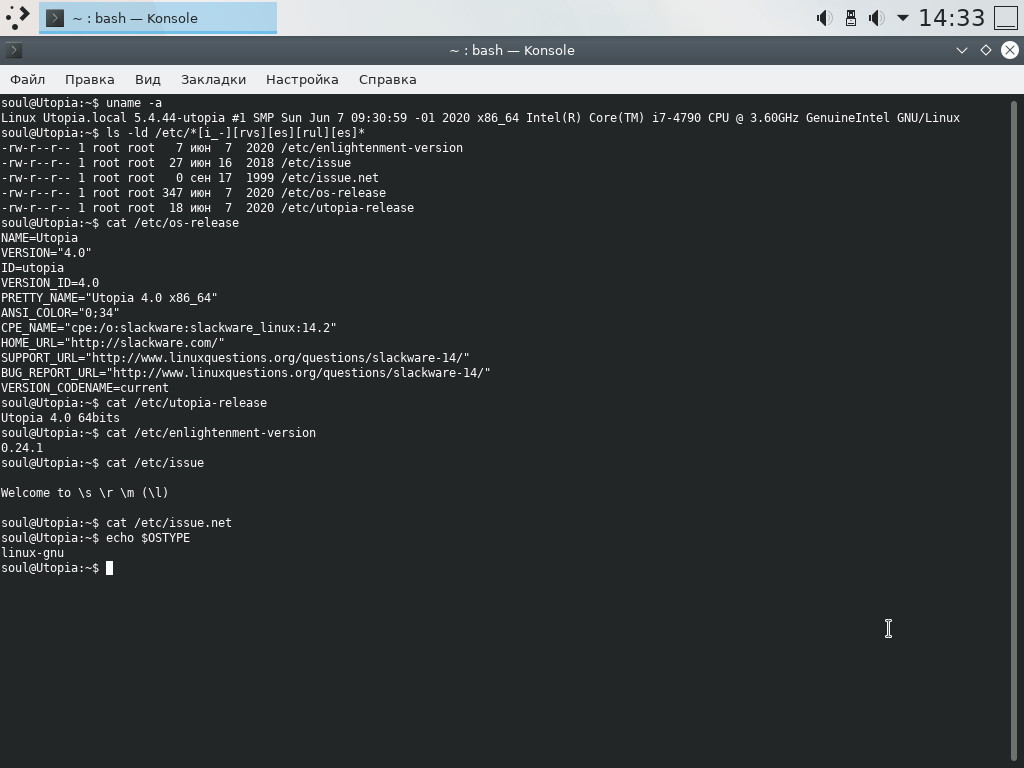This screenshot has height=768, width=1024.
Task: Click the 'linux-gnu' output
Action: click(33, 553)
